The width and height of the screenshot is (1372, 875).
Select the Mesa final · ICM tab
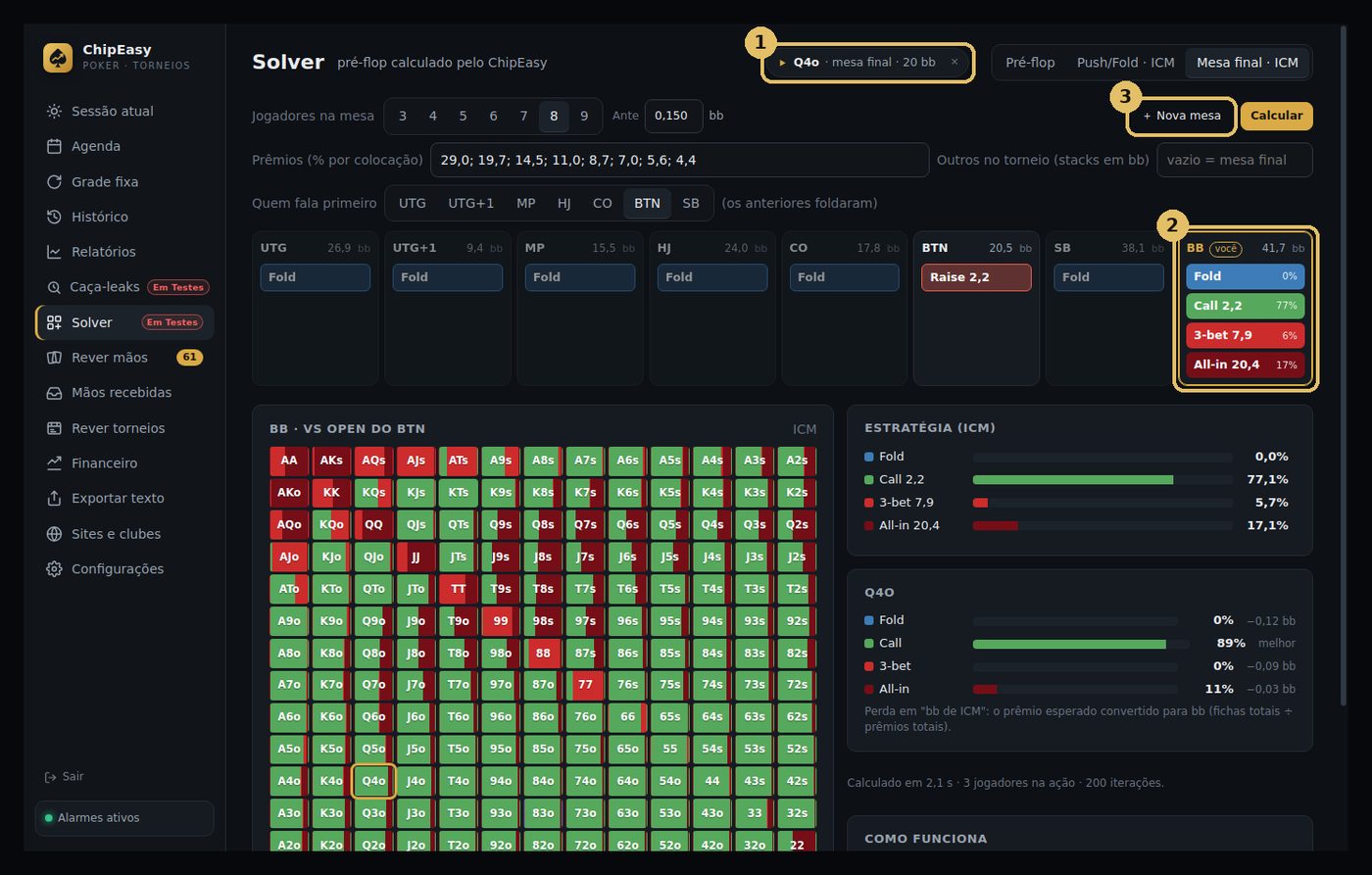pos(1247,62)
